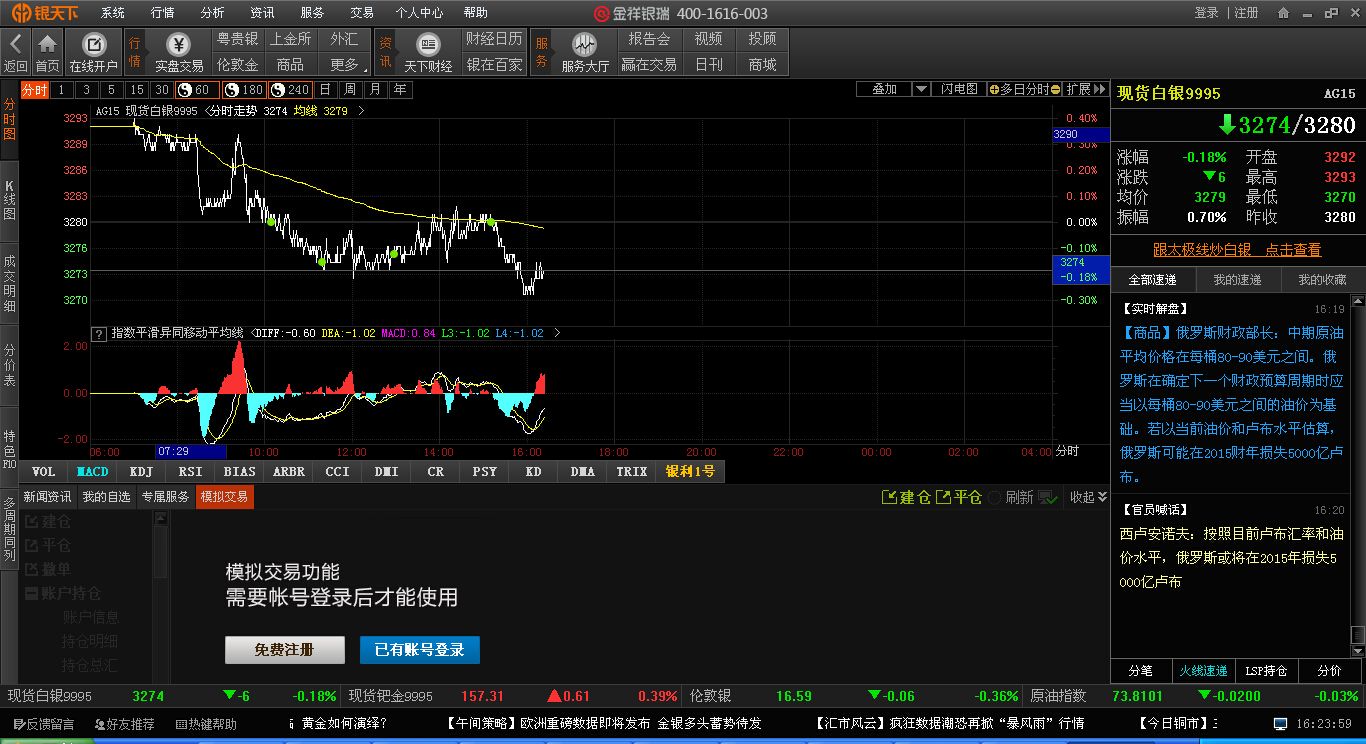
Task: Open 反馈留言 feedback icon
Action: pos(19,724)
